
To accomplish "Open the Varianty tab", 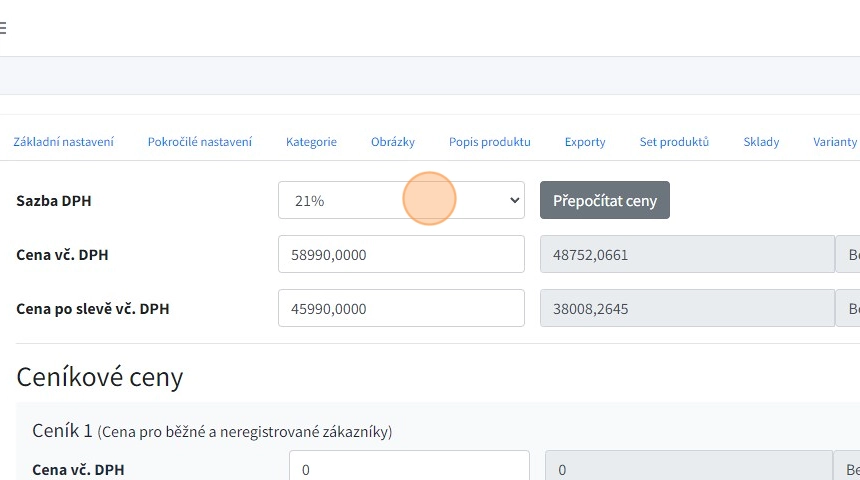I will coord(835,142).
